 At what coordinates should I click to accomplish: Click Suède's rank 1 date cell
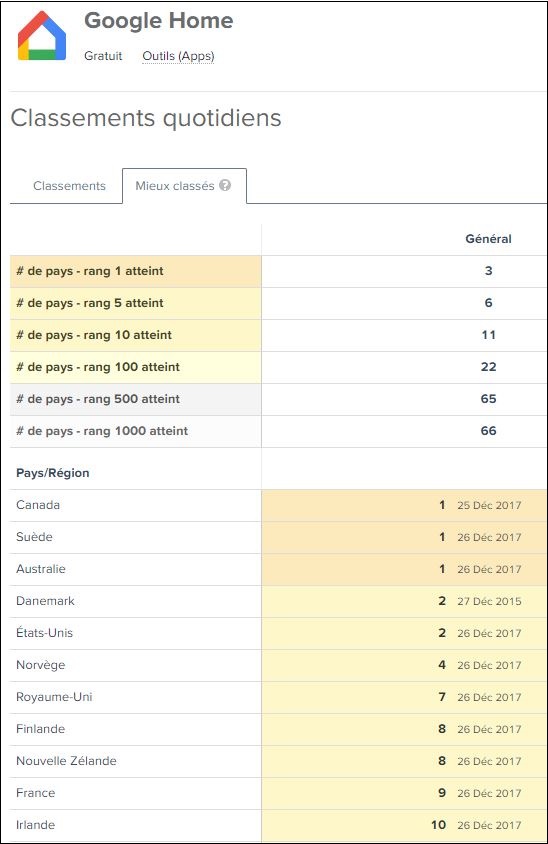404,537
